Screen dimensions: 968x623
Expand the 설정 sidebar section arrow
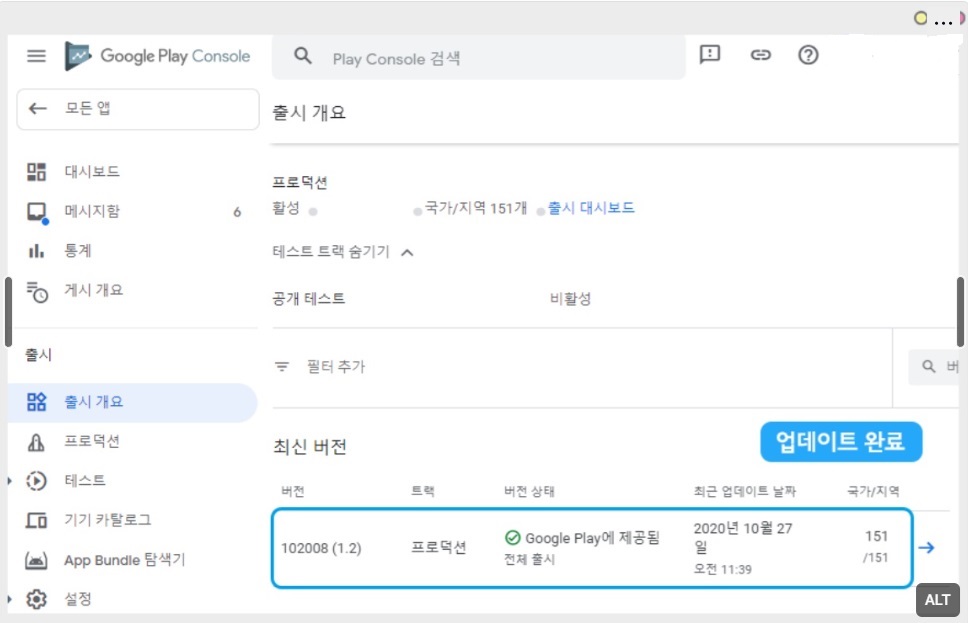point(10,599)
